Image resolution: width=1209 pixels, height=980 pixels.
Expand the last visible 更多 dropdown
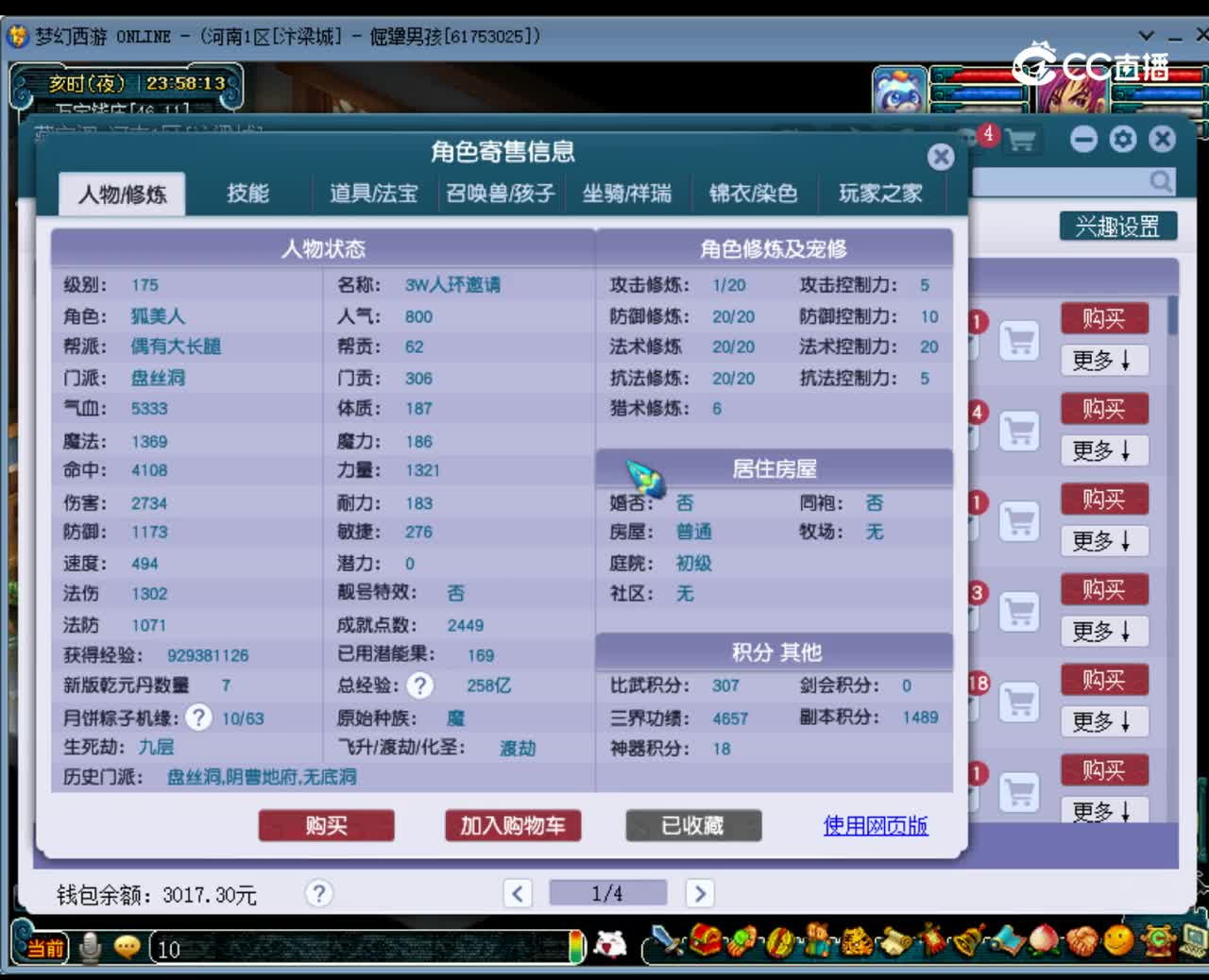click(1102, 810)
